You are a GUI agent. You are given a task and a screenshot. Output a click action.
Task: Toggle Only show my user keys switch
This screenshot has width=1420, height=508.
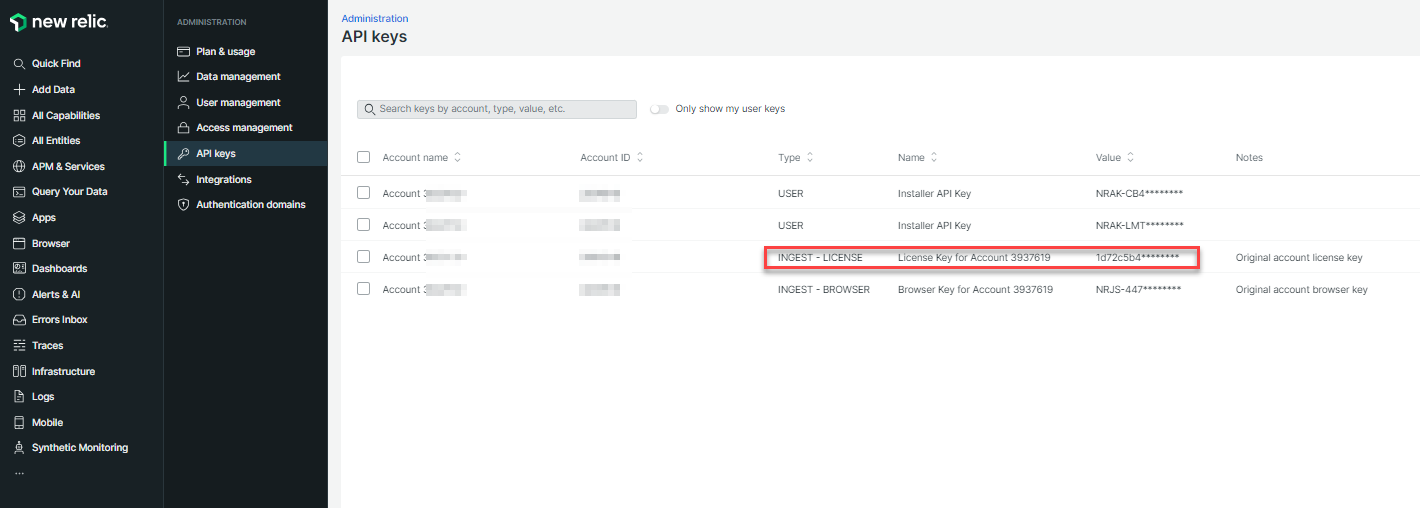point(659,109)
